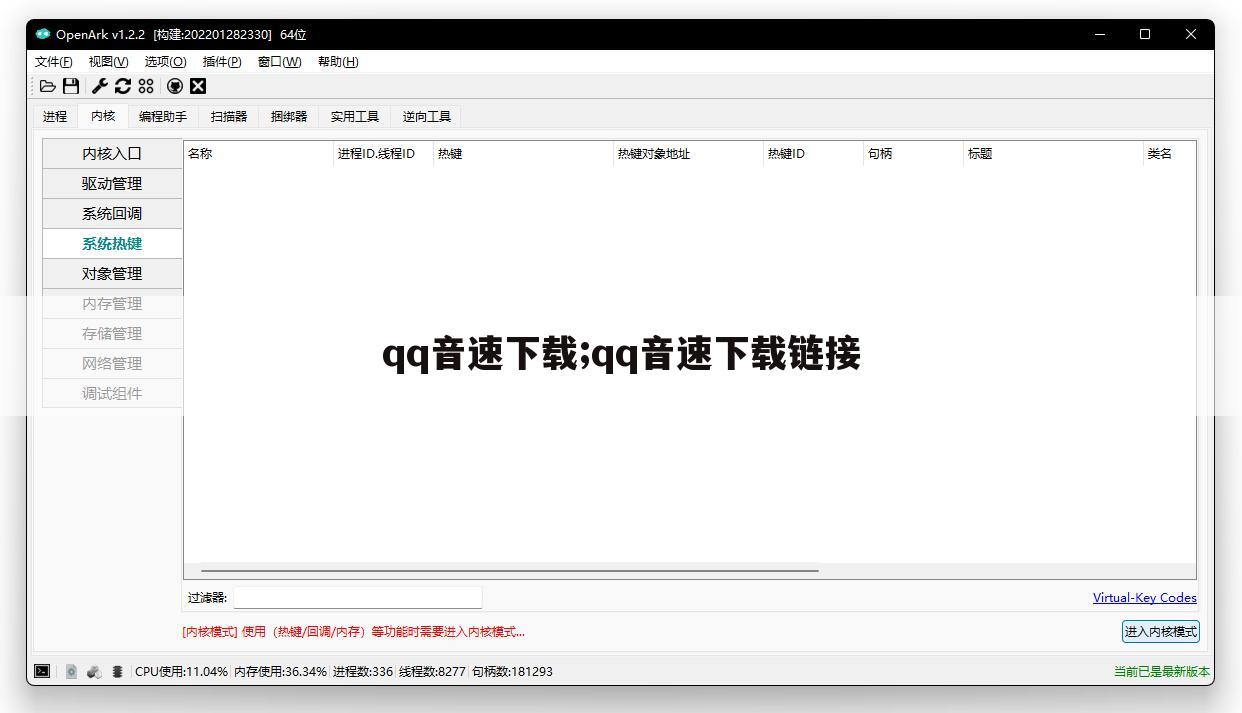Click the OpenArk logo in title bar

click(42, 34)
